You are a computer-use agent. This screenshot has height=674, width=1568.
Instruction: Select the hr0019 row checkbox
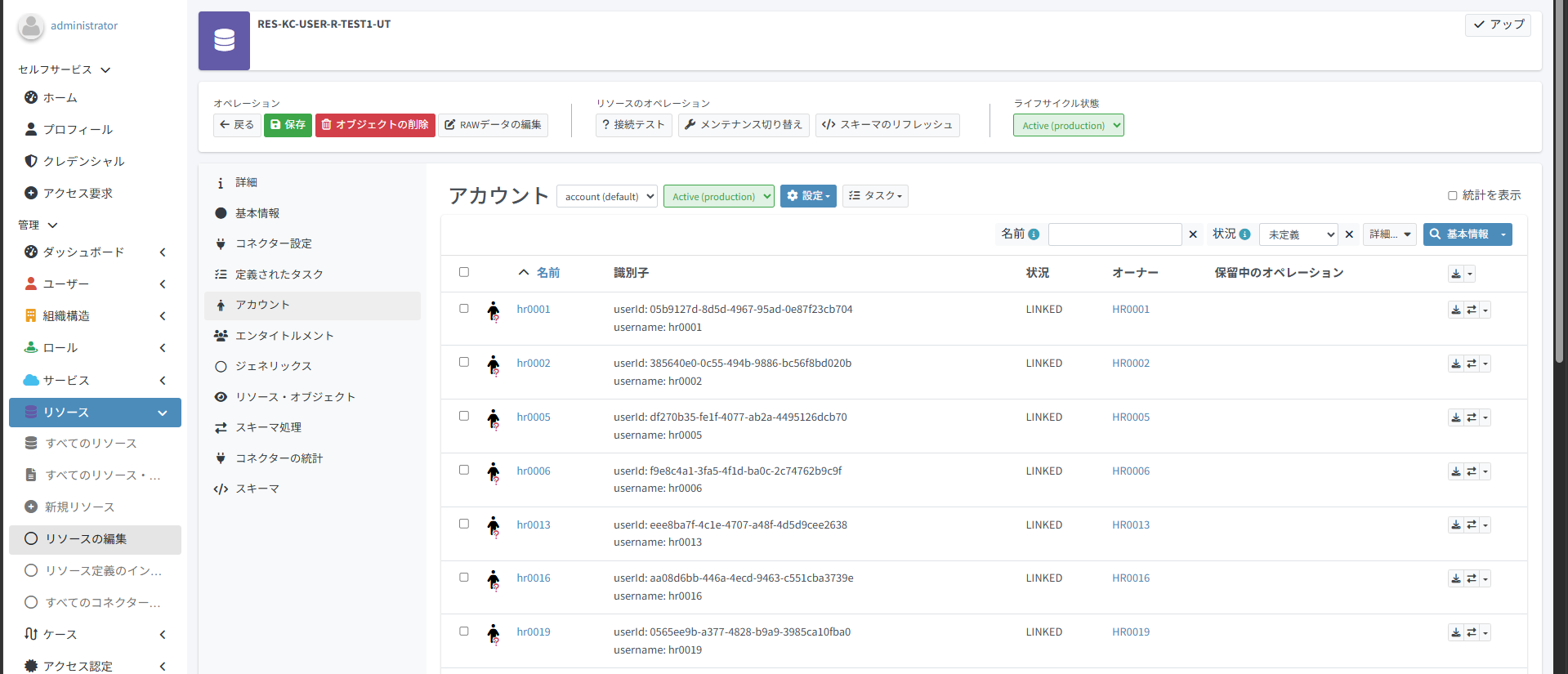coord(464,631)
